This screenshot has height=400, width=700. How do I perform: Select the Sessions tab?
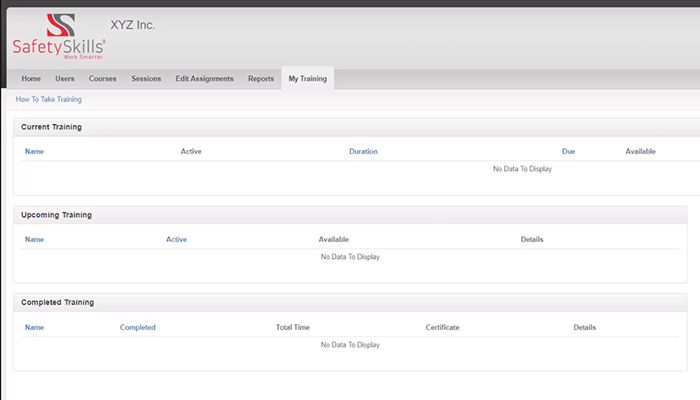146,79
